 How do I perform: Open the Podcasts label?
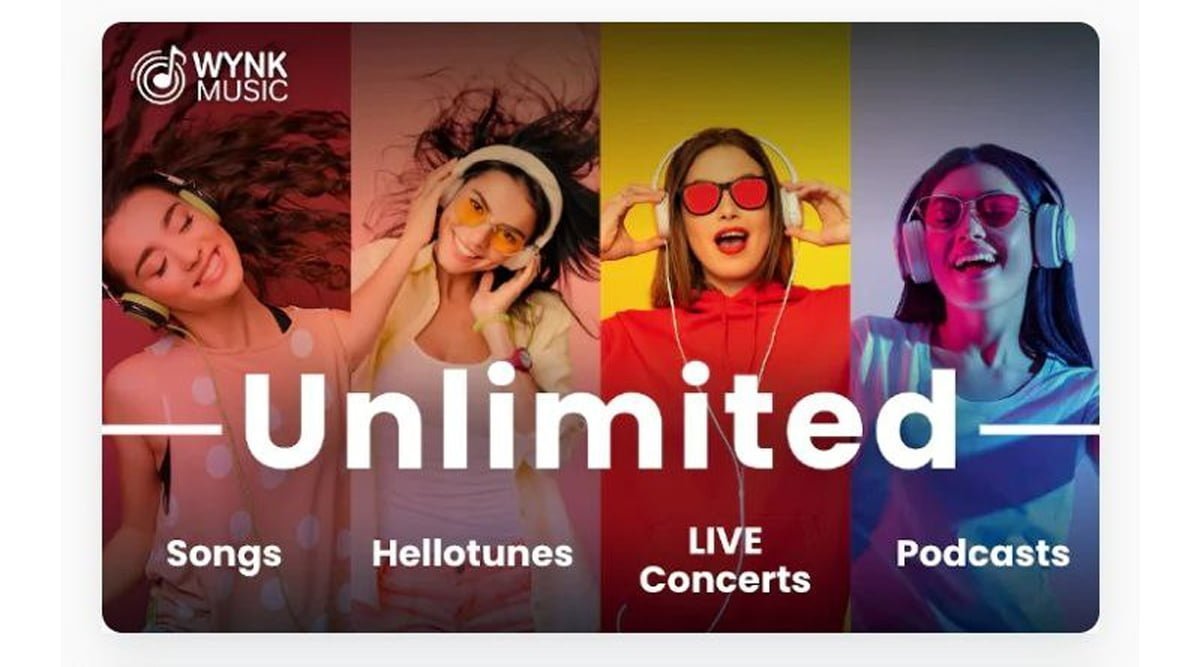point(983,553)
